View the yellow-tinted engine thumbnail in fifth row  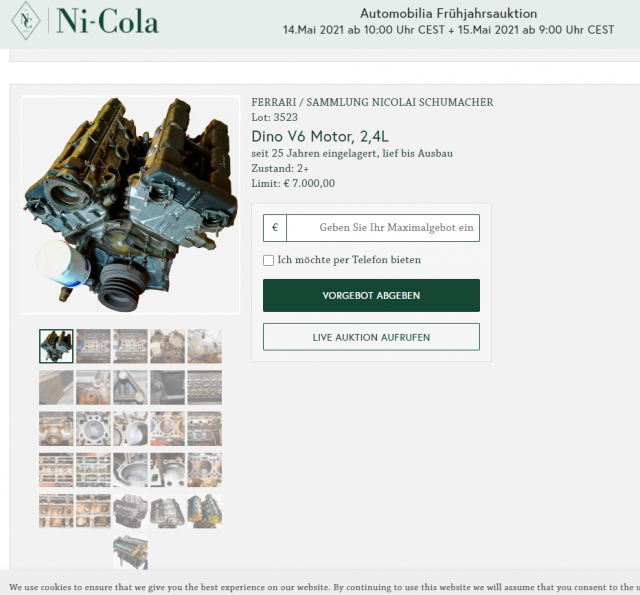tap(204, 510)
